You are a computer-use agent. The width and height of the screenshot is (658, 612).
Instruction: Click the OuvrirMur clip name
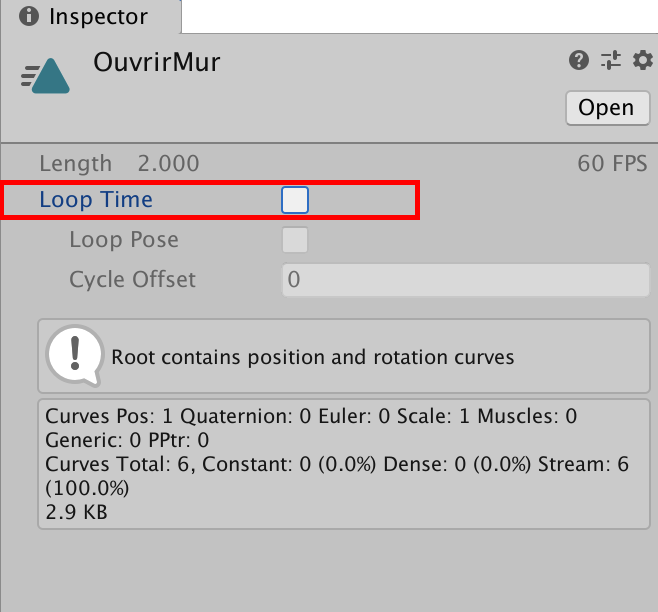156,62
